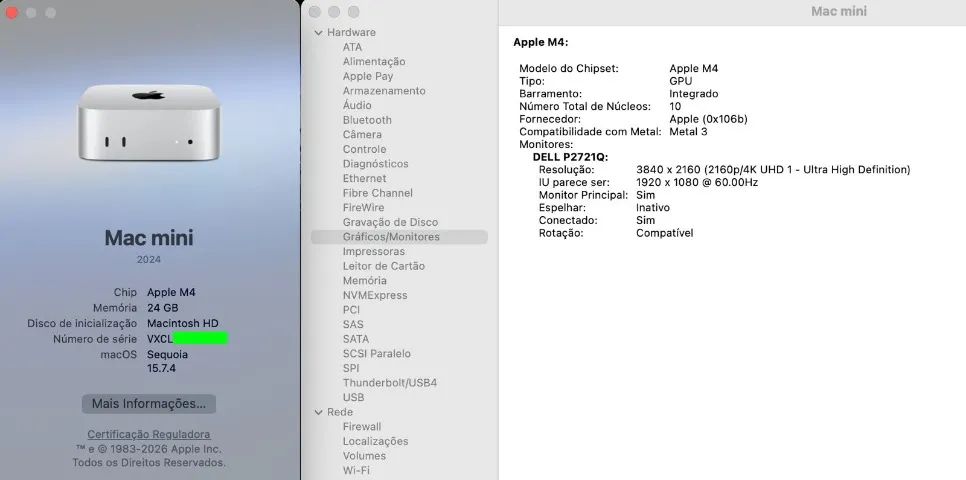The height and width of the screenshot is (480, 966).
Task: Click the Metal 3 compatibility value
Action: (688, 132)
